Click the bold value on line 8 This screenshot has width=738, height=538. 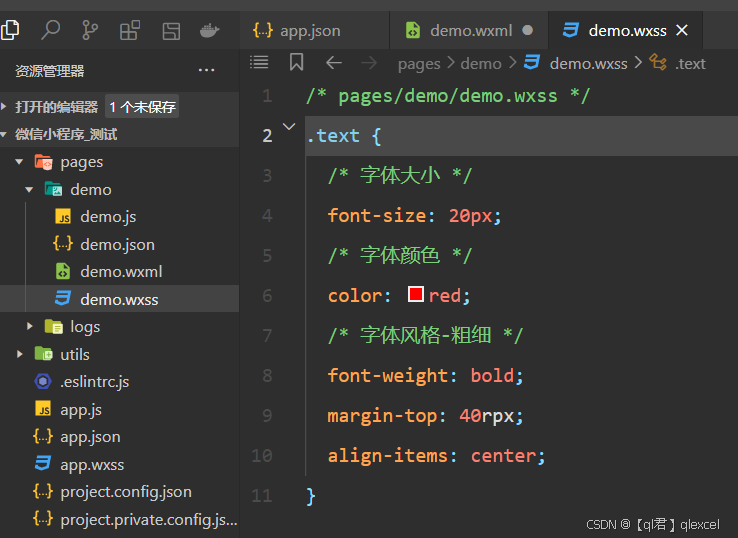(x=492, y=376)
